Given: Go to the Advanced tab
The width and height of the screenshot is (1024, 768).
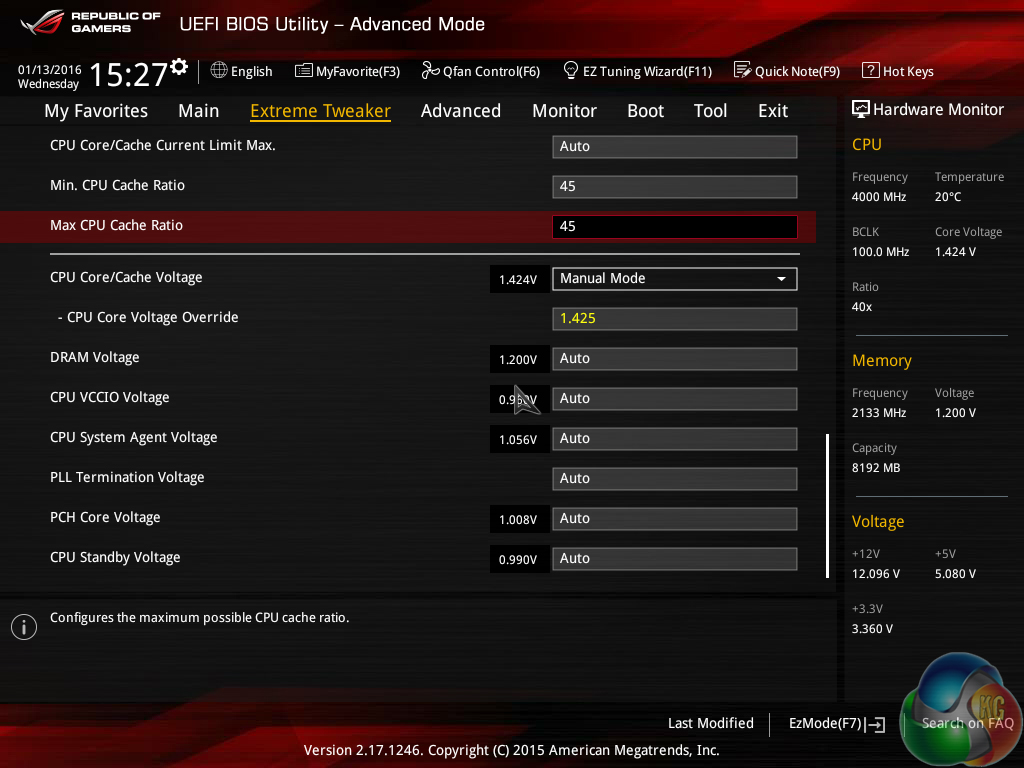Looking at the screenshot, I should (461, 111).
